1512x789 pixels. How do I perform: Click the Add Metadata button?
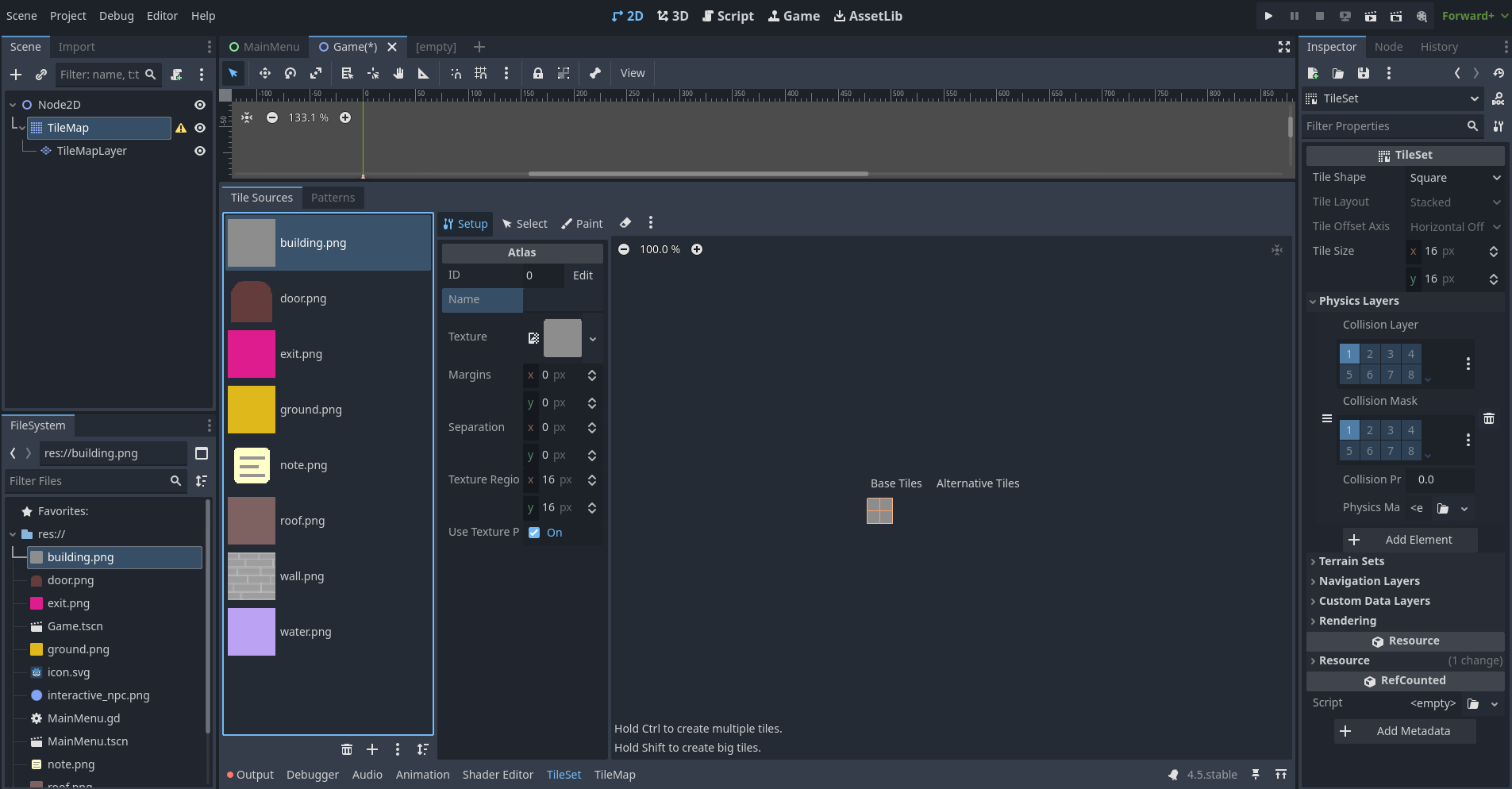(1405, 731)
